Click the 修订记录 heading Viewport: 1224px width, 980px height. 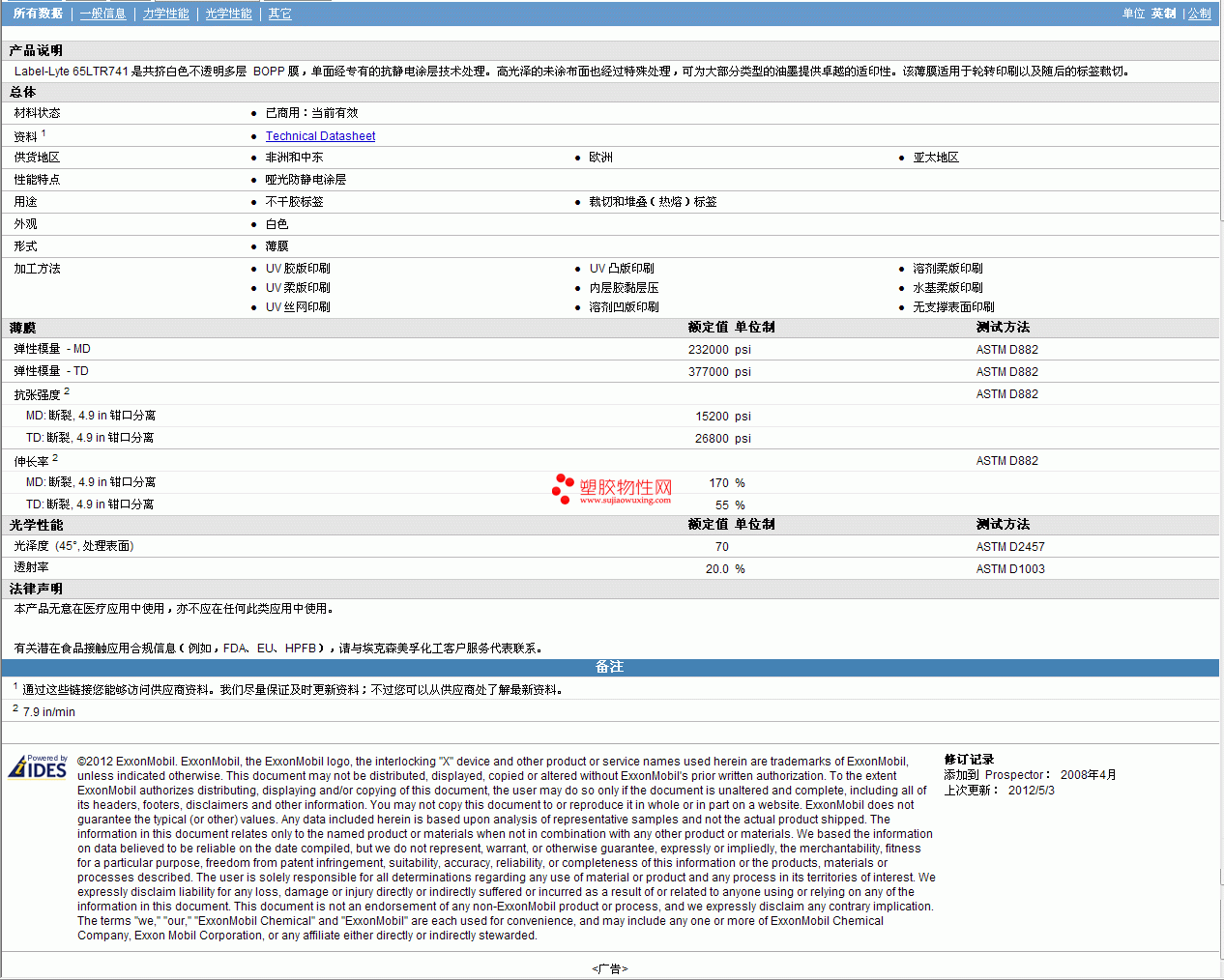[969, 760]
